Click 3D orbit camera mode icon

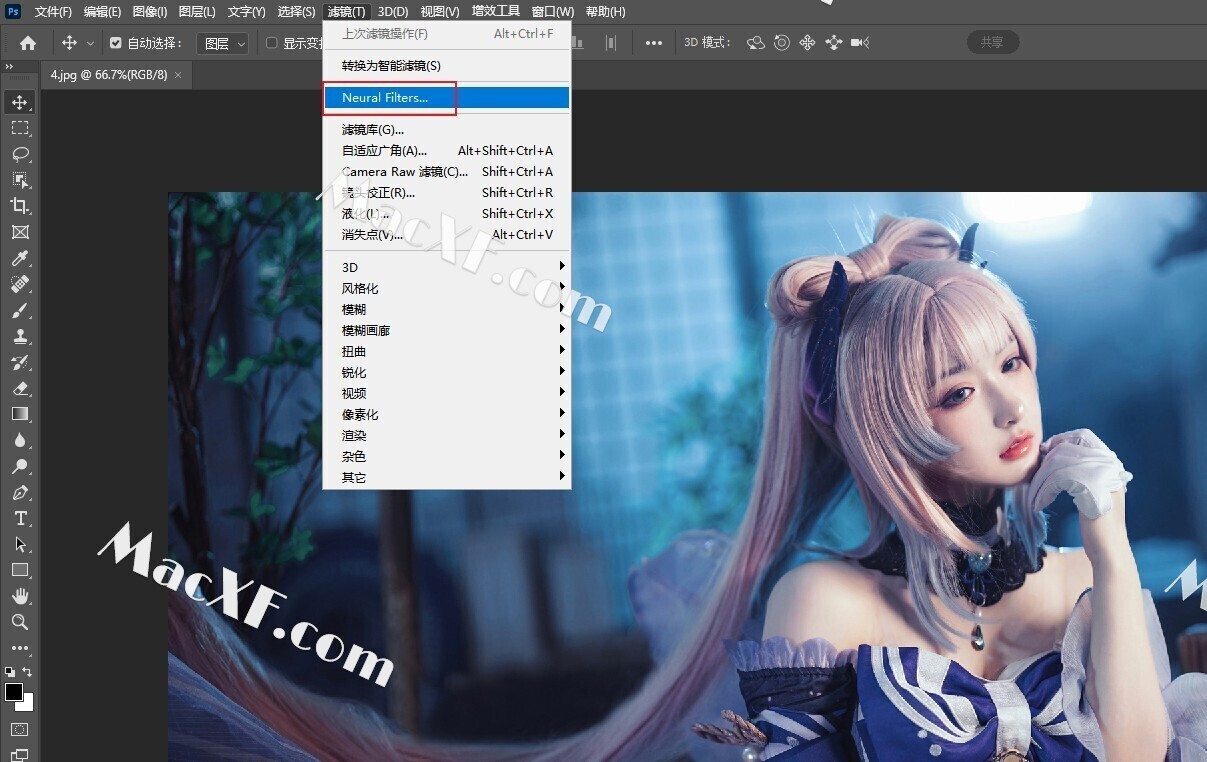point(756,43)
